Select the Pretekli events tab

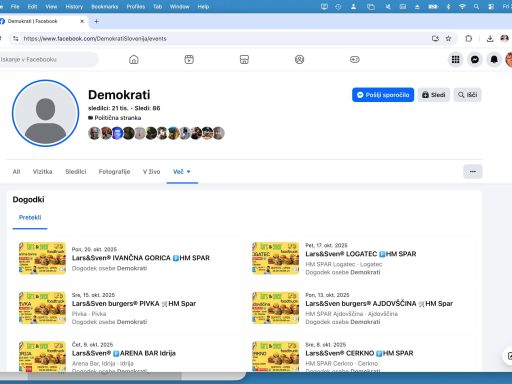pos(30,218)
